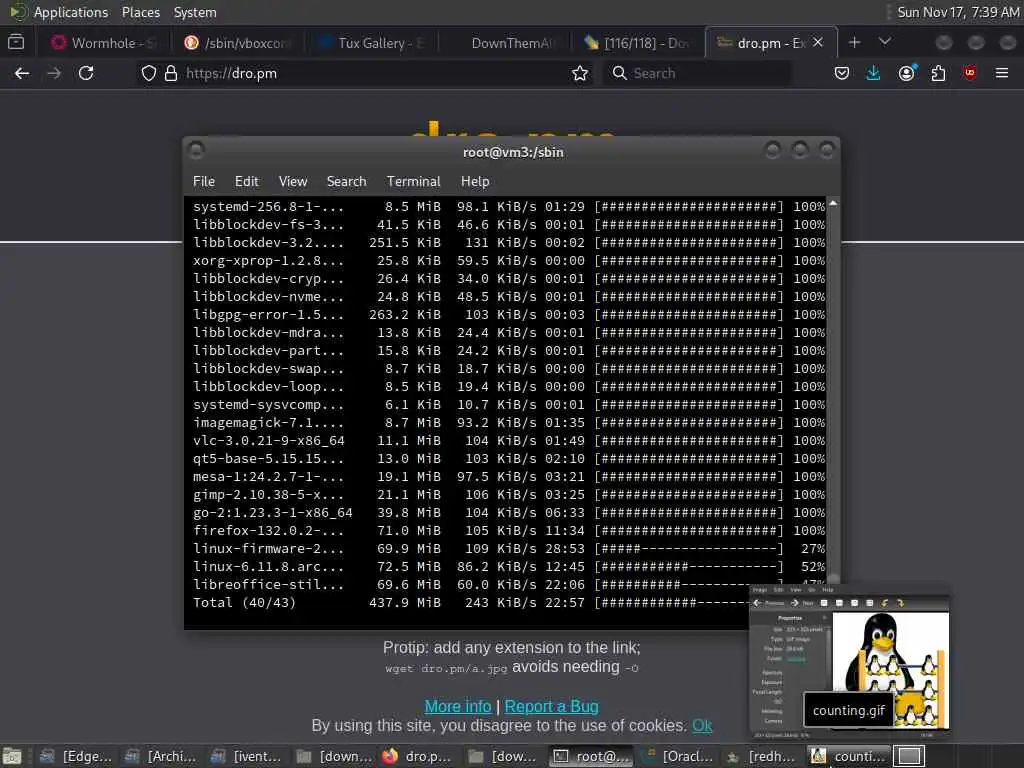1024x768 pixels.
Task: Click the Total (40/43) progress line
Action: 470,602
